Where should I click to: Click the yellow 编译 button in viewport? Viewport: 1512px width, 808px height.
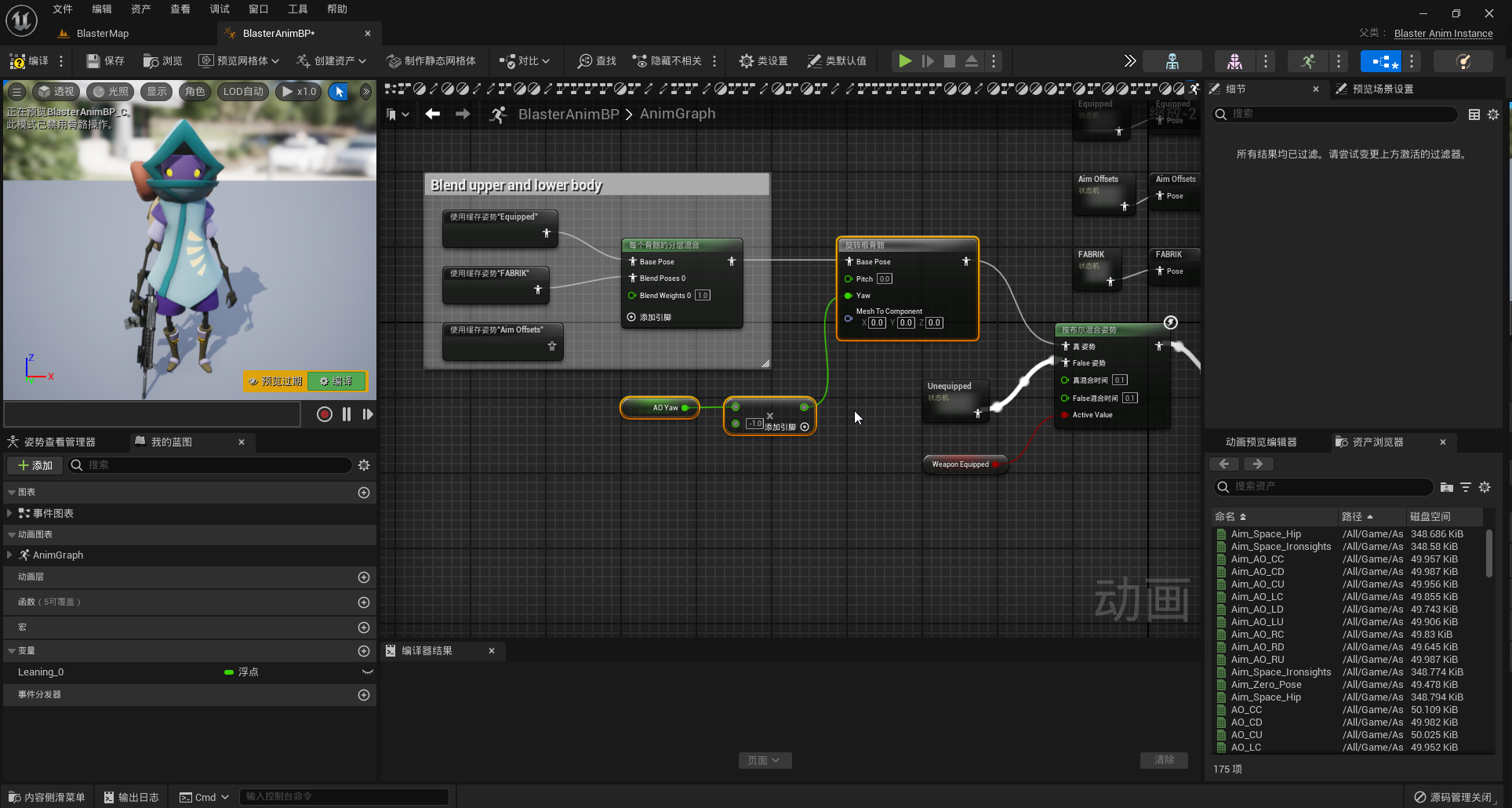(x=336, y=381)
